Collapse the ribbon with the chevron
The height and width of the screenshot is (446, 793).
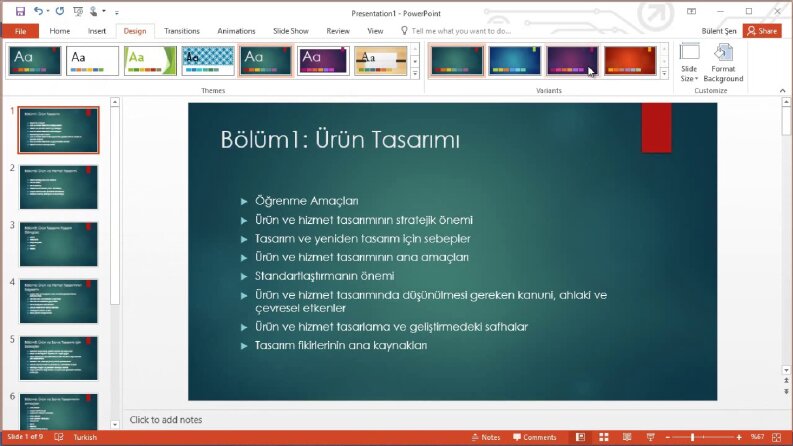pos(782,91)
